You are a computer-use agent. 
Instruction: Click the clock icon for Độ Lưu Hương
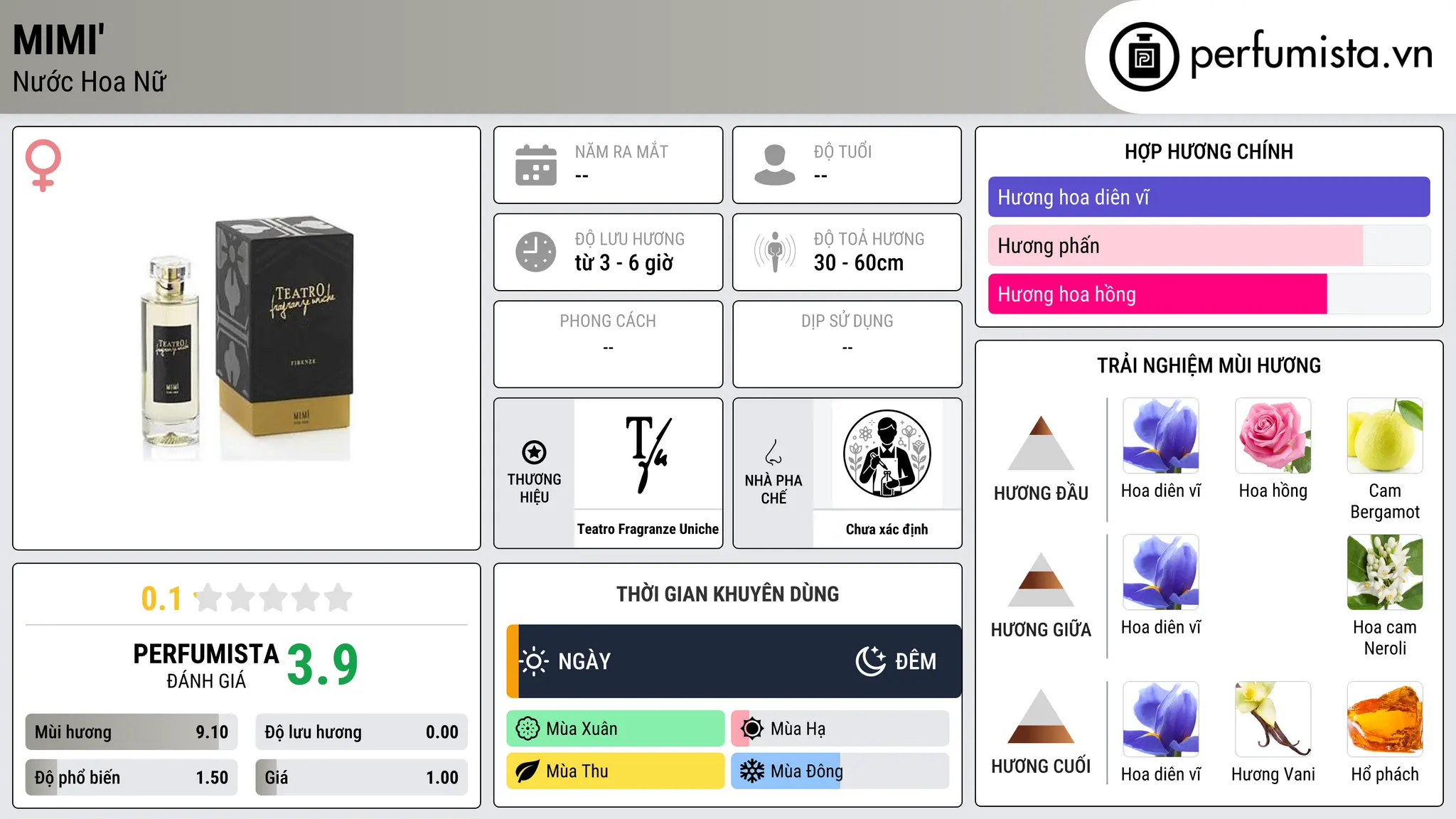[x=536, y=252]
